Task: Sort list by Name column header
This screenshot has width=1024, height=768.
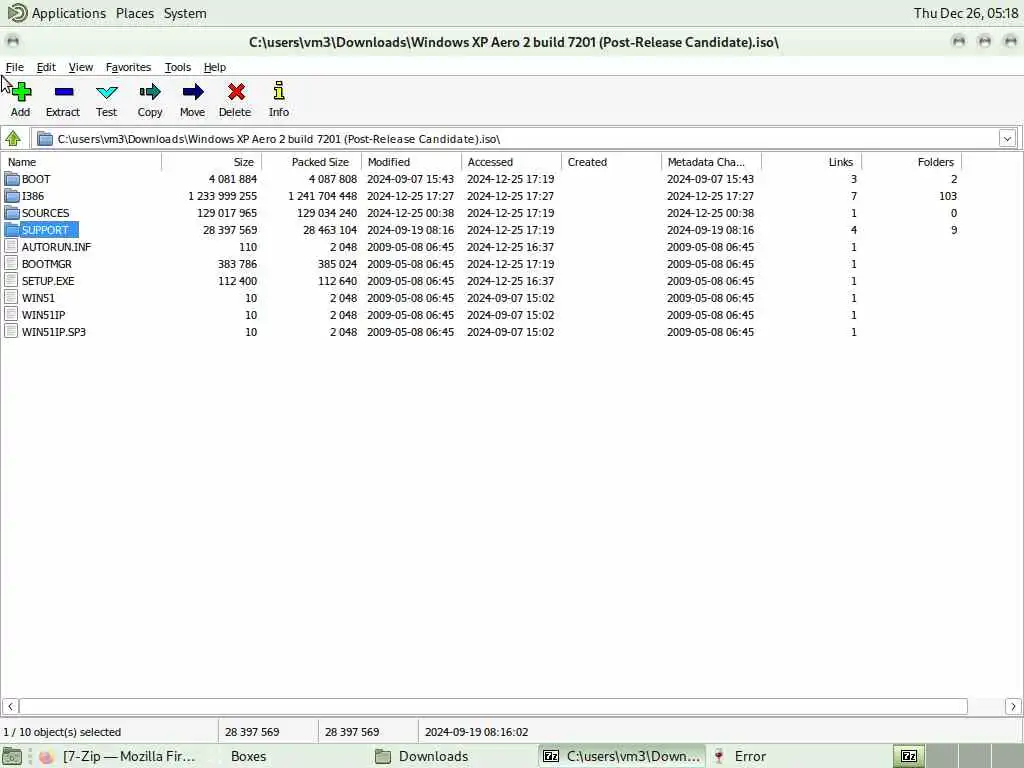Action: (x=81, y=162)
